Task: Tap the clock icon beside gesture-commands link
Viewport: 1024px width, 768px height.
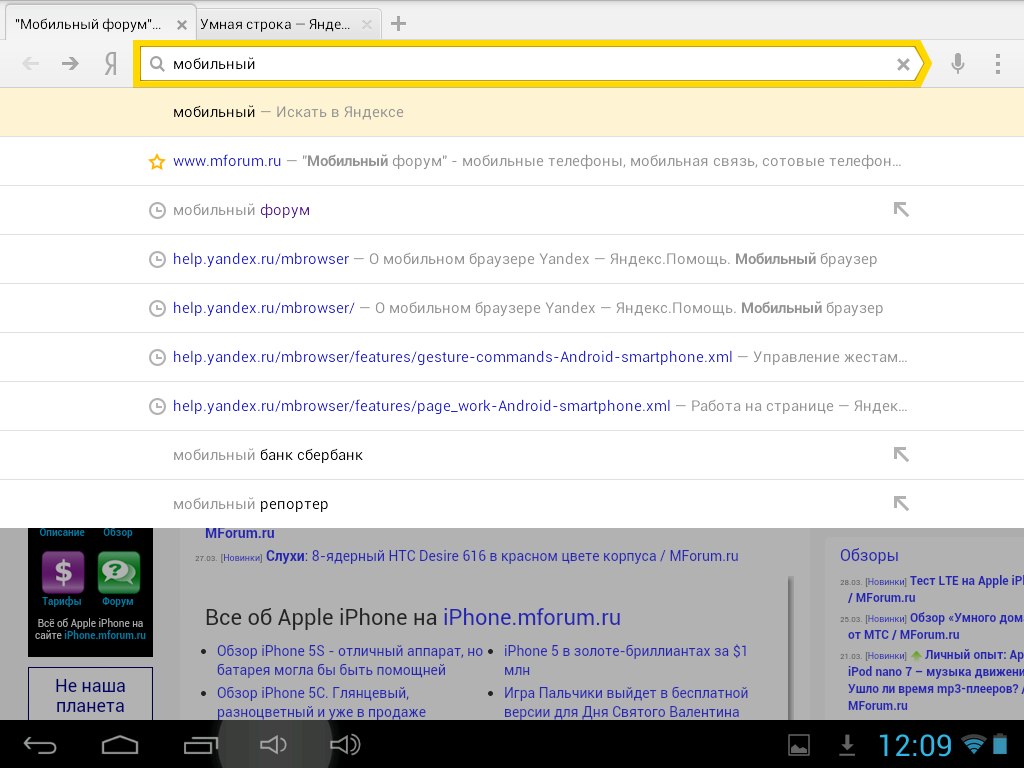Action: (157, 357)
